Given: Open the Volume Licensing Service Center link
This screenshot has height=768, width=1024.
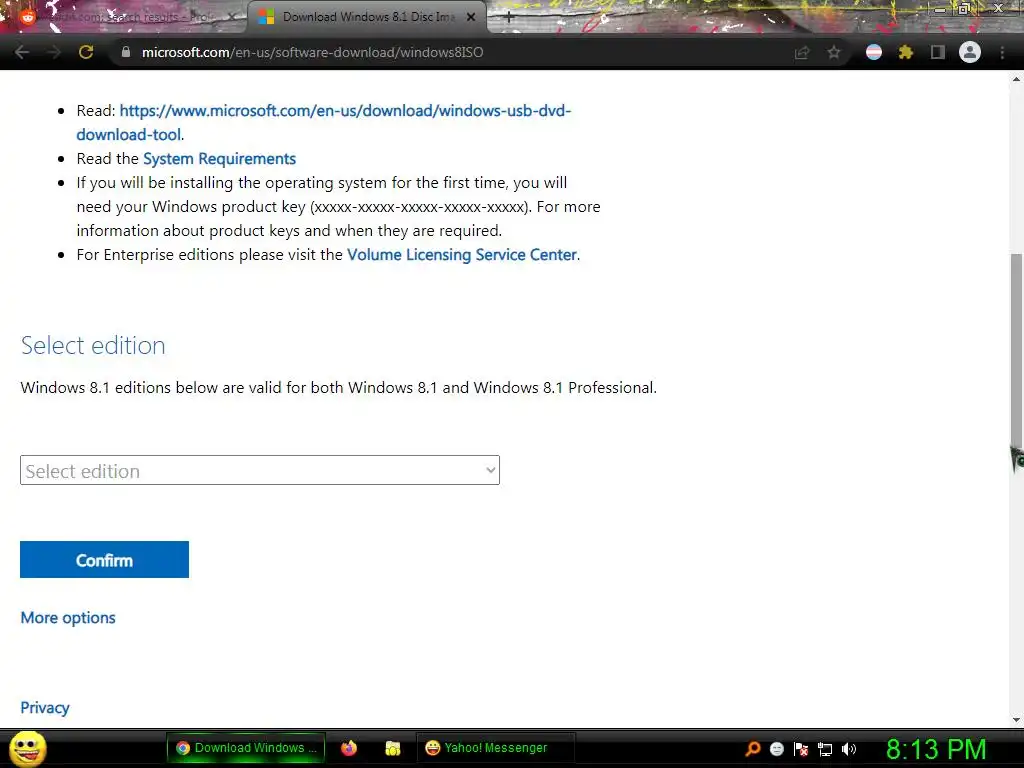Looking at the screenshot, I should pyautogui.click(x=462, y=255).
